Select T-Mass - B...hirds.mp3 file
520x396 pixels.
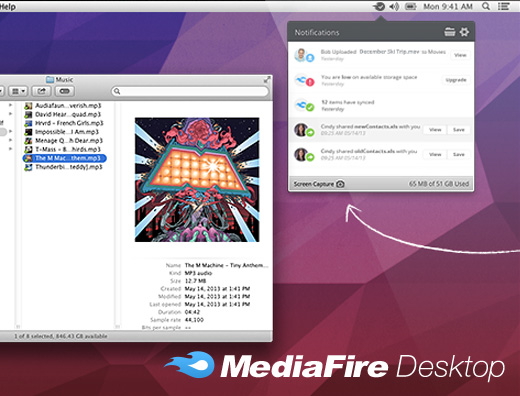tap(68, 149)
